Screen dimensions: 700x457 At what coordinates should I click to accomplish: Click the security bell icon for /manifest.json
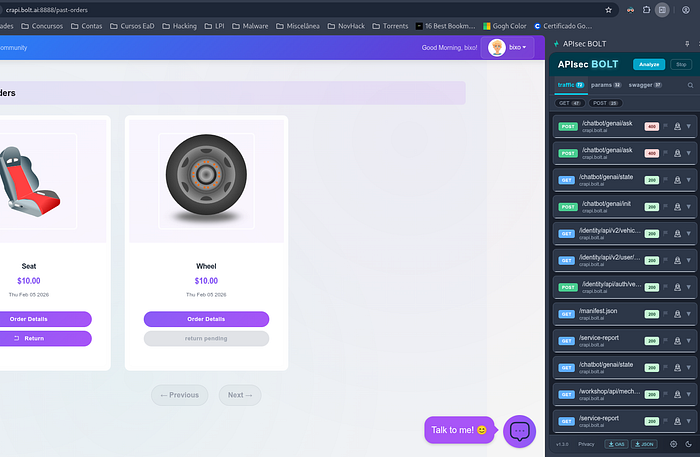[x=677, y=314]
